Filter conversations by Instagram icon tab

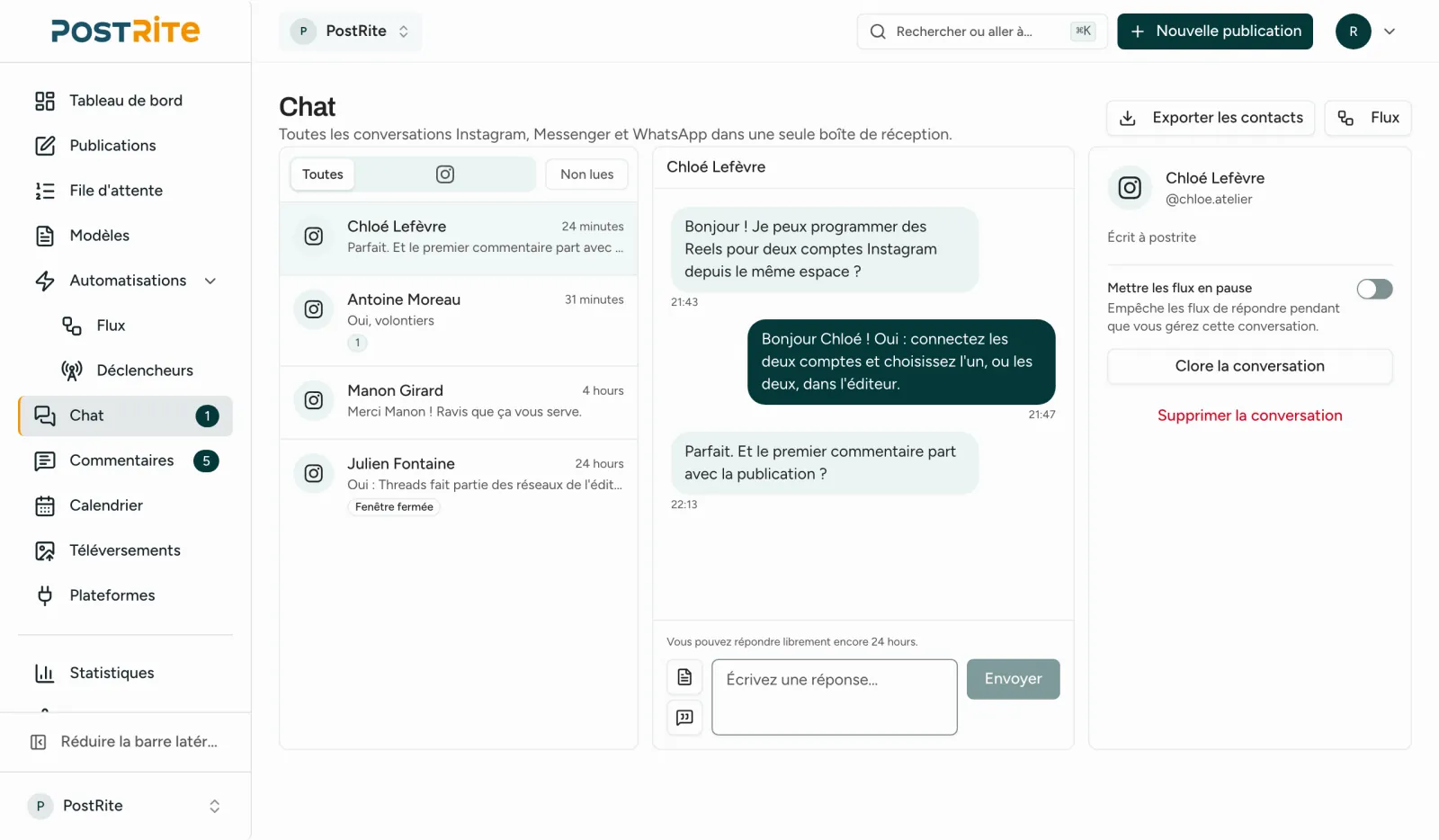click(x=445, y=174)
